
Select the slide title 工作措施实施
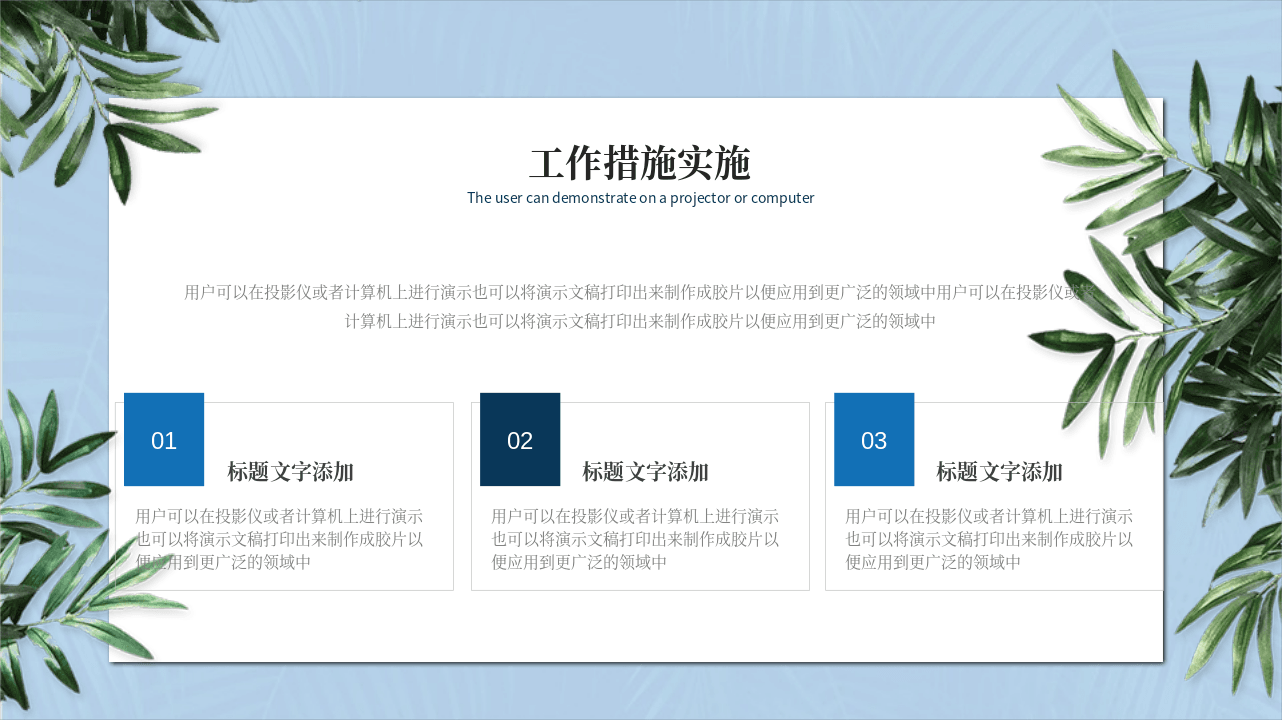tap(640, 163)
